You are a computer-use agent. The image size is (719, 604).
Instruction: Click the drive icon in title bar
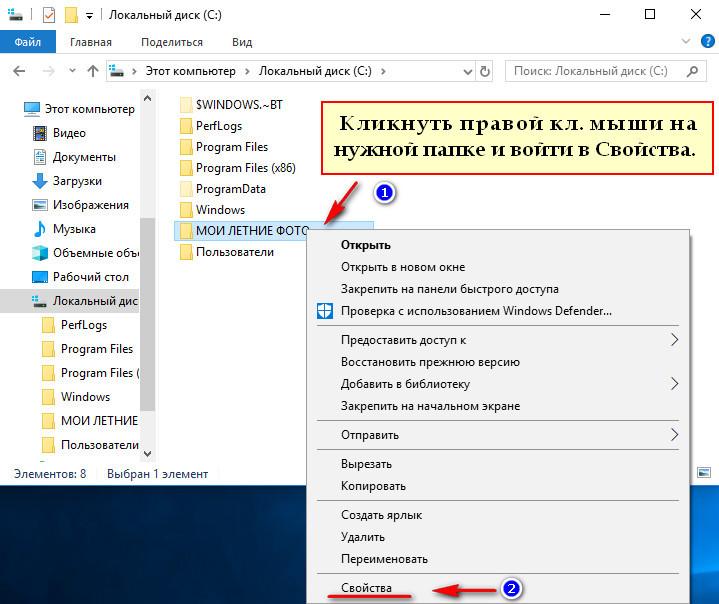pos(15,15)
